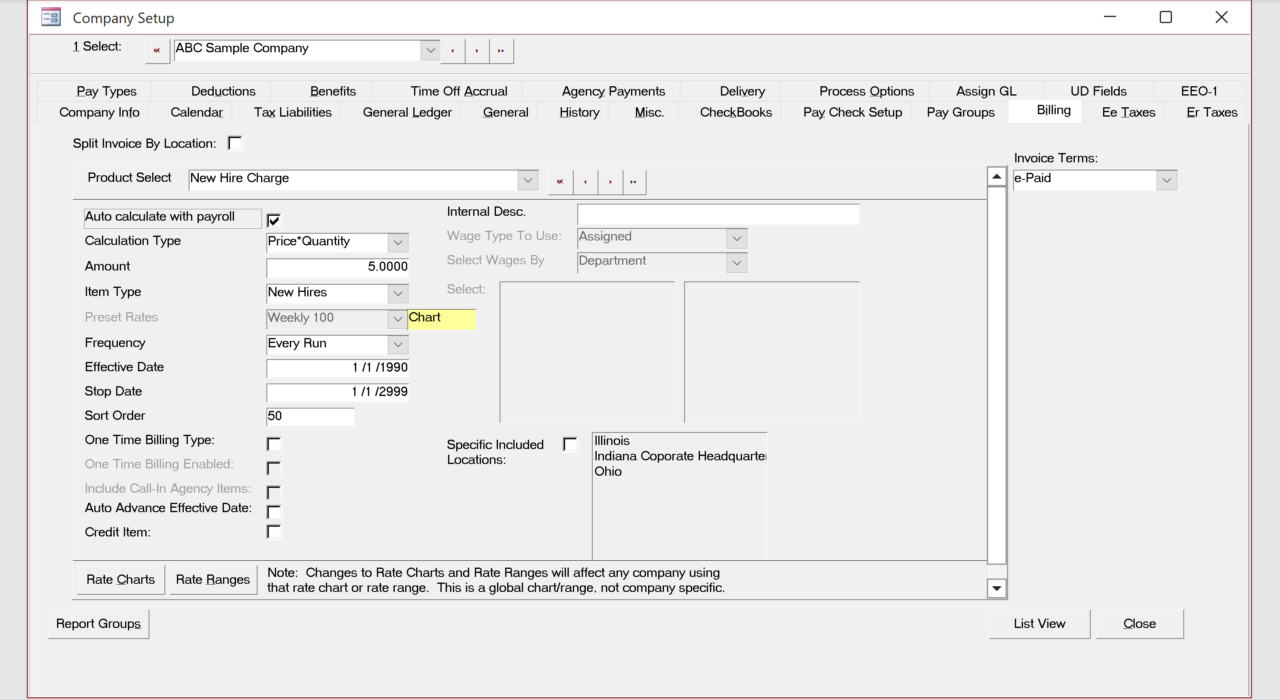The image size is (1280, 700).
Task: Go to next product record
Action: pos(610,181)
